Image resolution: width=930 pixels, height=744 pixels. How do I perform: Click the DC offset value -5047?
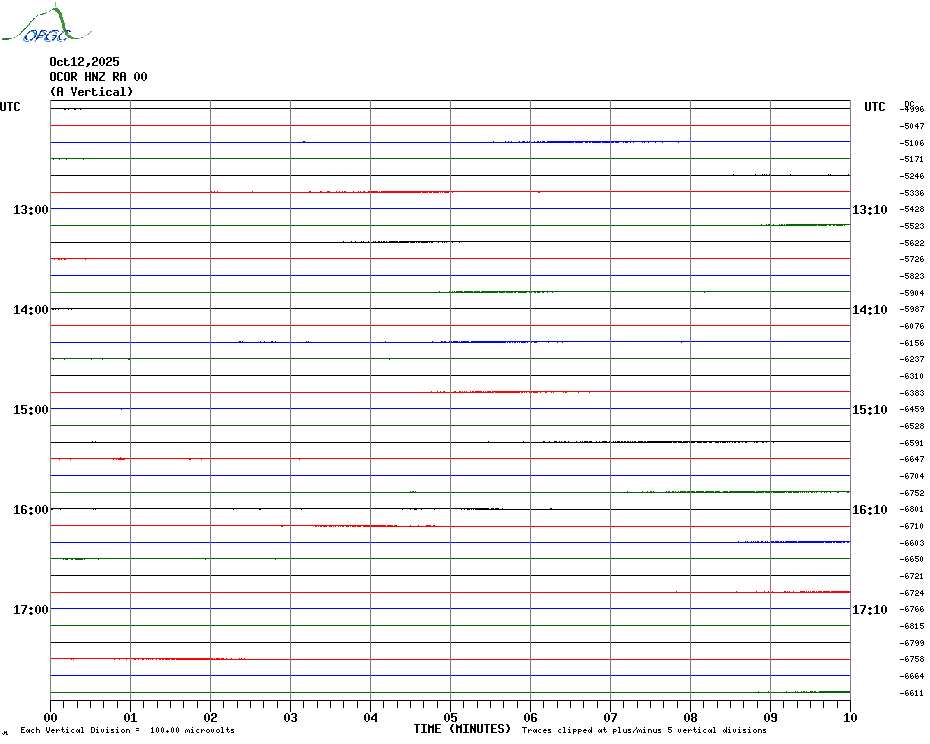click(x=912, y=126)
